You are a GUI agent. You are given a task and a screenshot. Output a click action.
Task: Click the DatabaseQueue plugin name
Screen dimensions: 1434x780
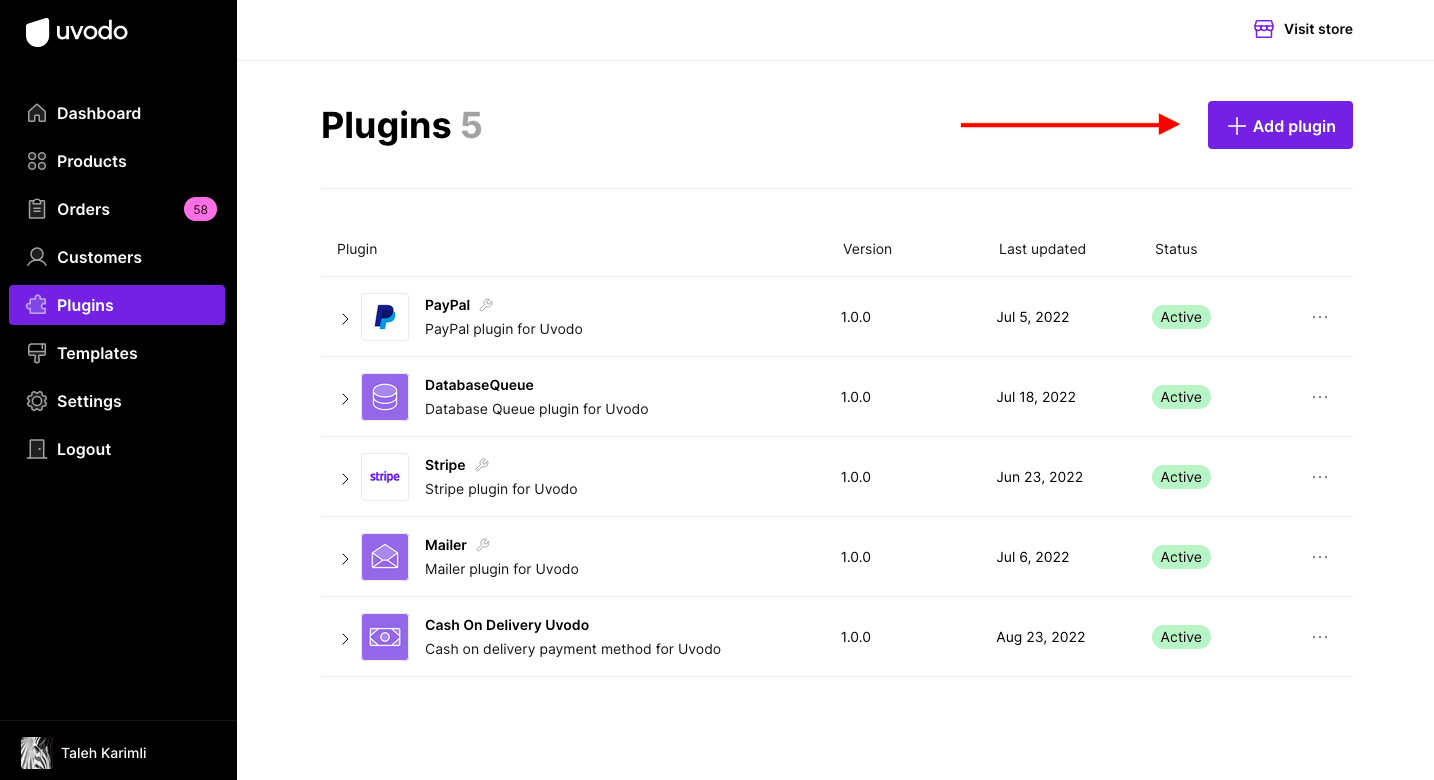coord(479,385)
